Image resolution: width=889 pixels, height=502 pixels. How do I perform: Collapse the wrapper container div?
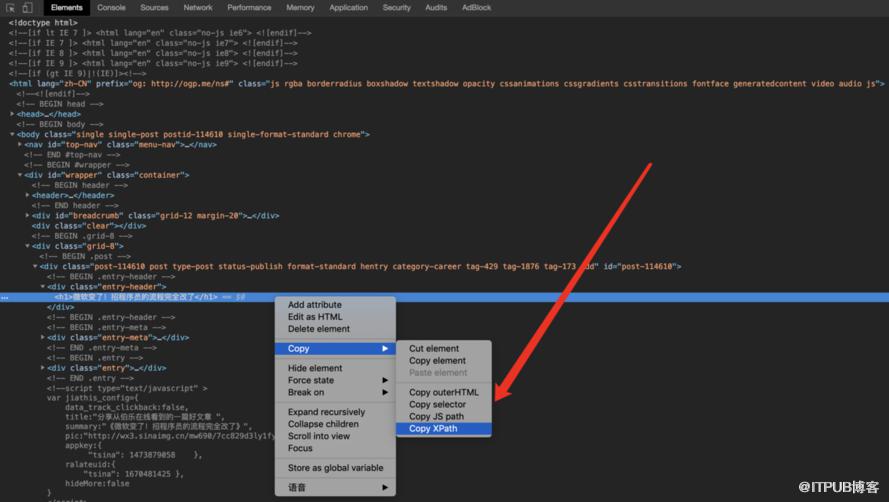click(x=20, y=175)
